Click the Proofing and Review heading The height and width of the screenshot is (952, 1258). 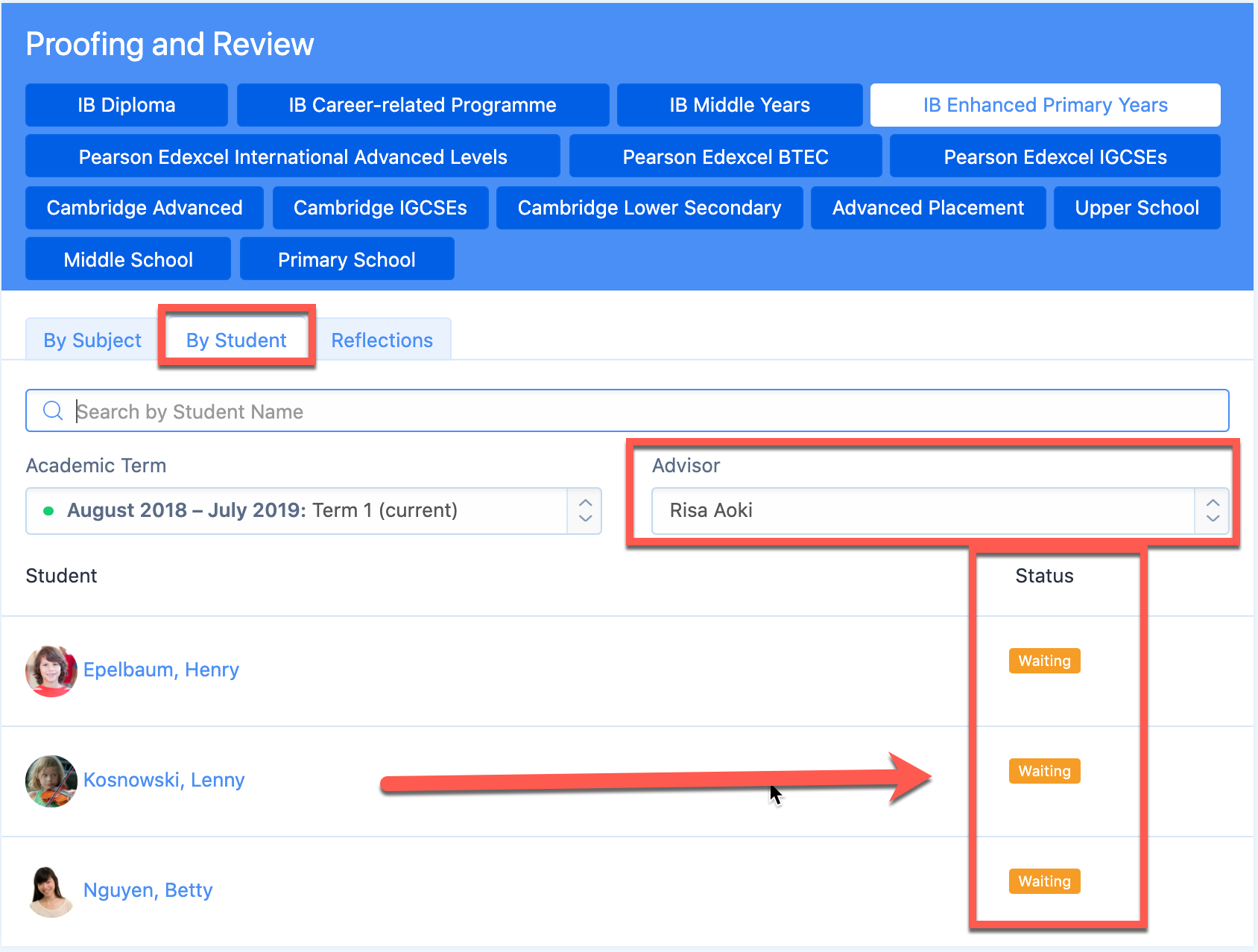tap(170, 44)
